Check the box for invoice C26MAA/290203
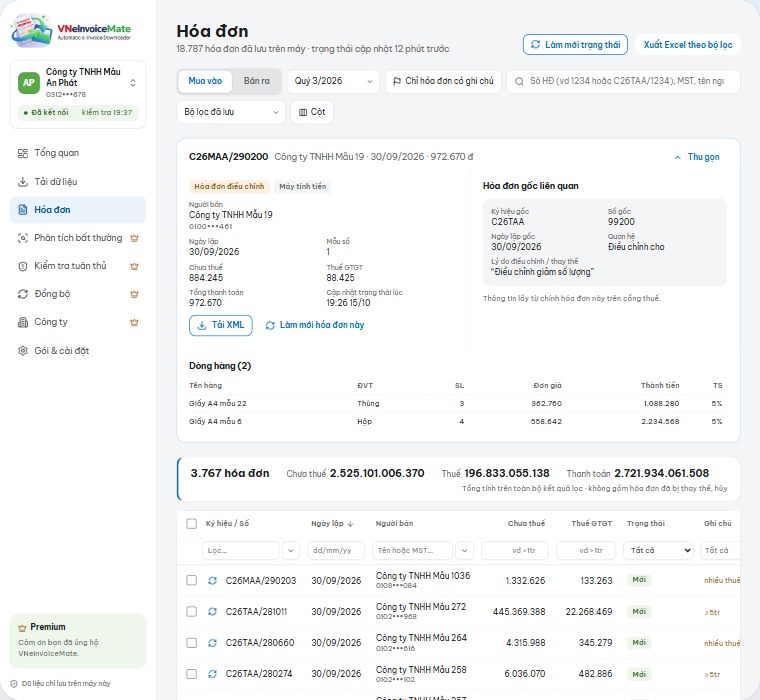Screen dimensions: 760x700 click(191, 580)
